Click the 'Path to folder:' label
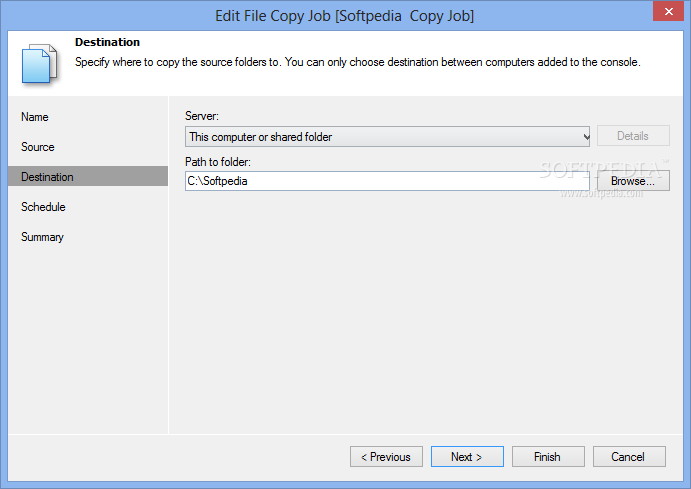The image size is (691, 489). pos(218,162)
